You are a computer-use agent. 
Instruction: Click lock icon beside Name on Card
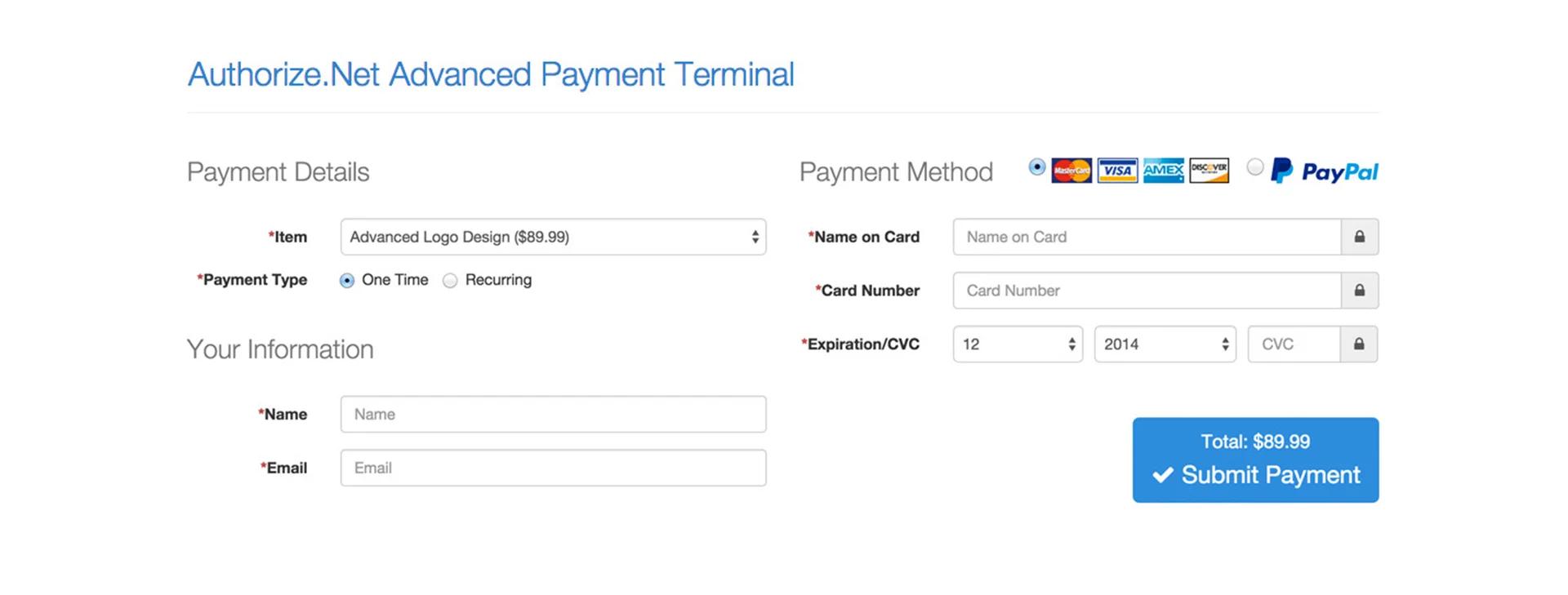pos(1360,237)
